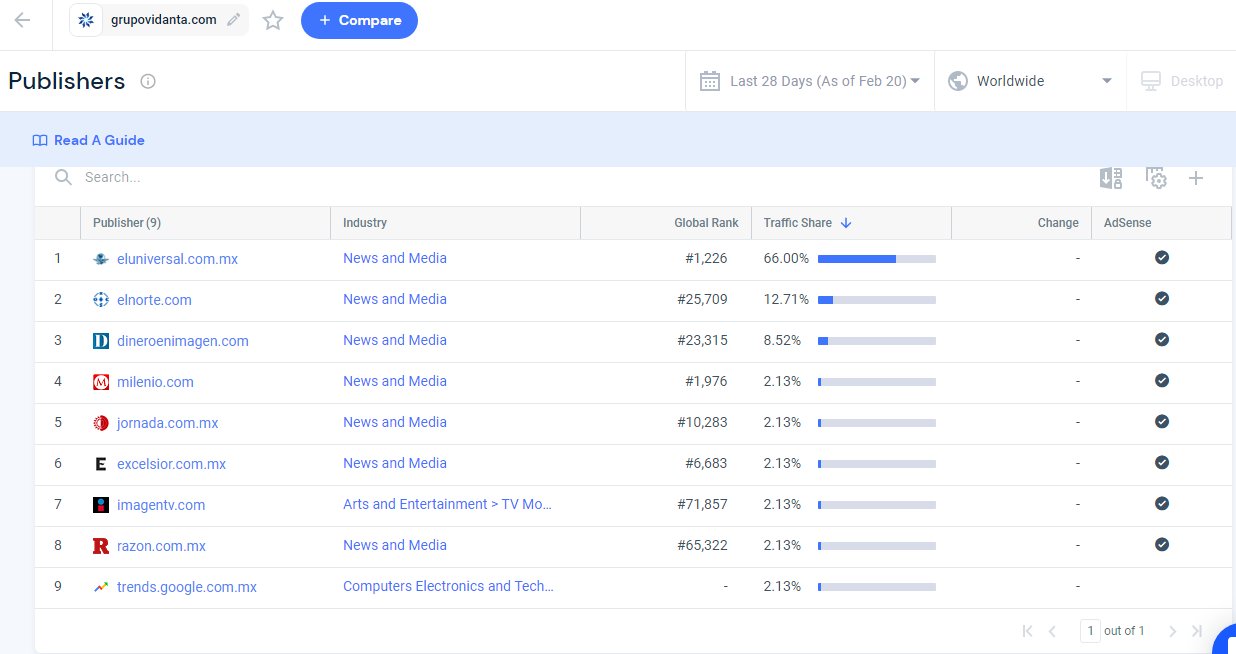This screenshot has height=654, width=1236.
Task: Export table to Excel icon
Action: [x=1111, y=178]
